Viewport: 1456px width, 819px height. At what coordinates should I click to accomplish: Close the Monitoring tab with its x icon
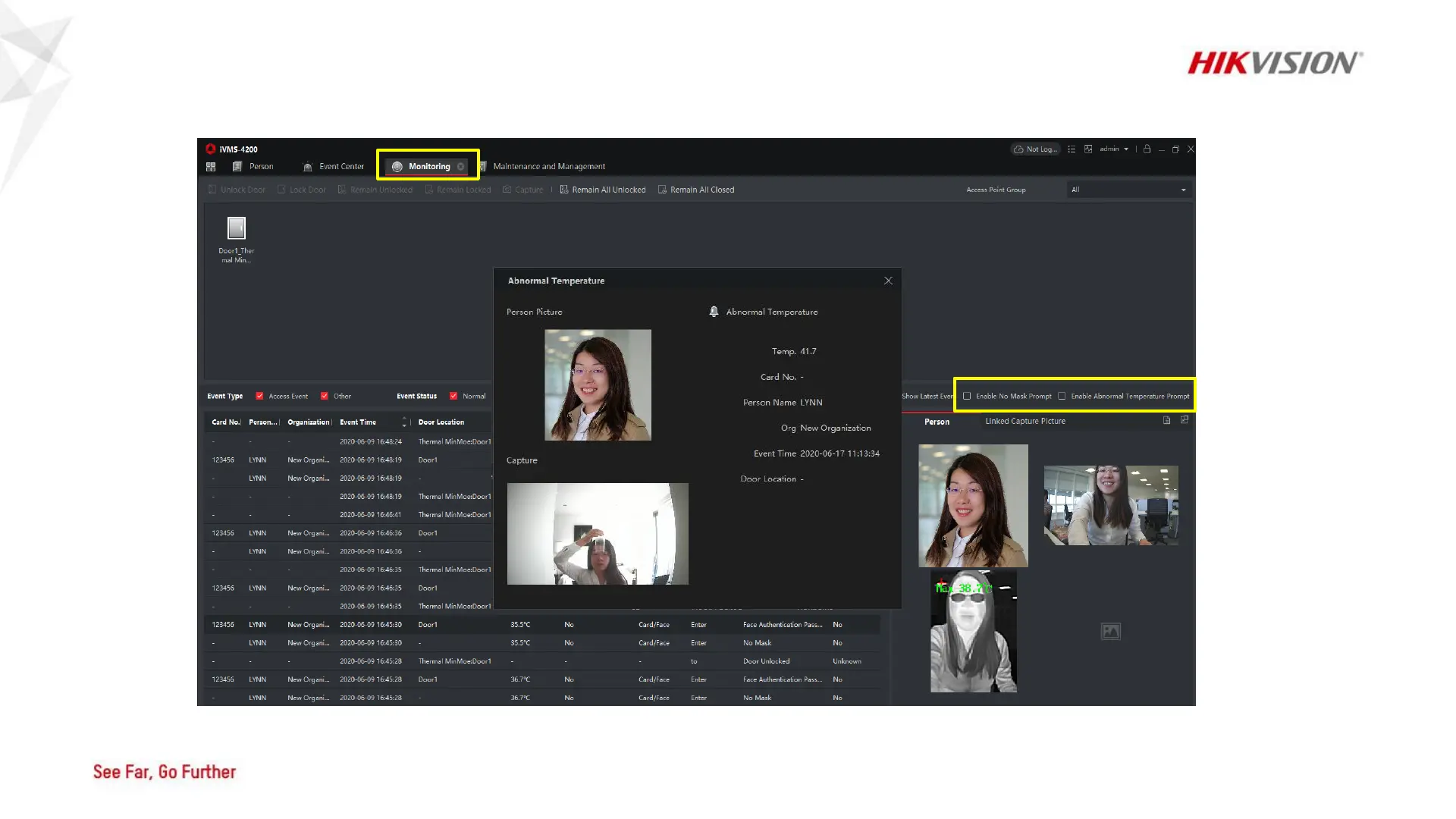pyautogui.click(x=460, y=167)
